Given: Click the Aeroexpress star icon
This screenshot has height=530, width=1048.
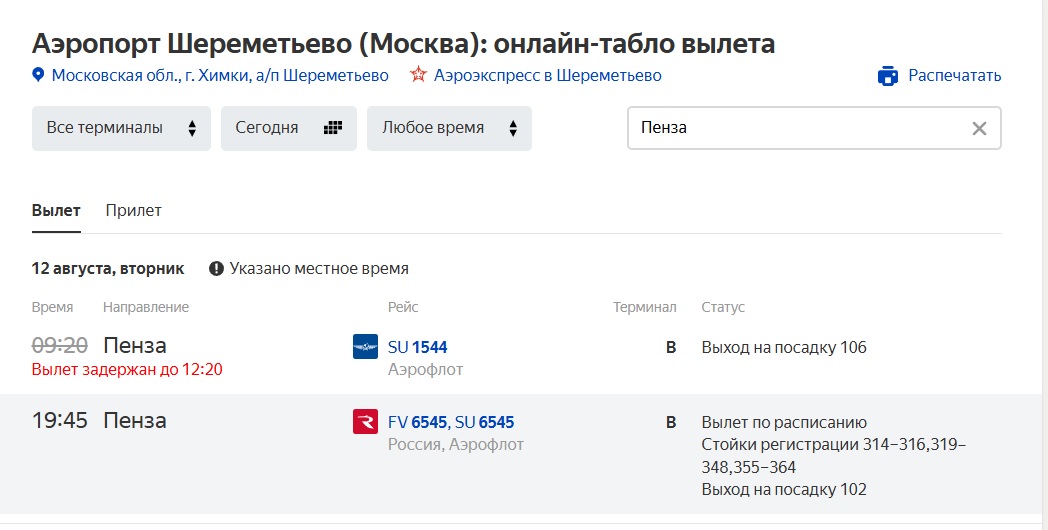Looking at the screenshot, I should 419,75.
